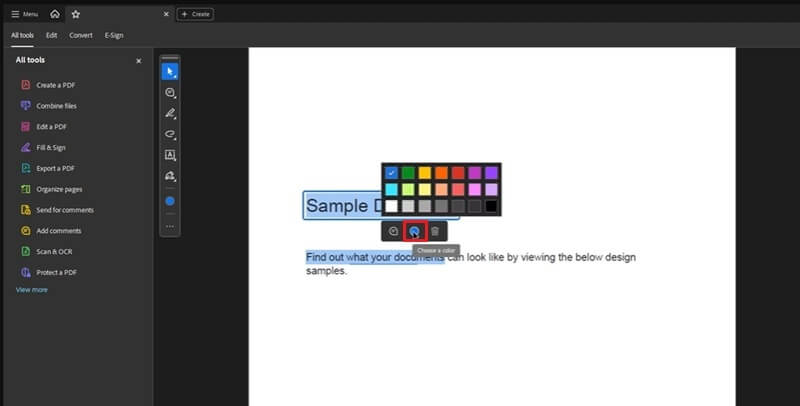Click the highlighted 'Find out what your' text
This screenshot has height=406, width=800.
[x=348, y=257]
